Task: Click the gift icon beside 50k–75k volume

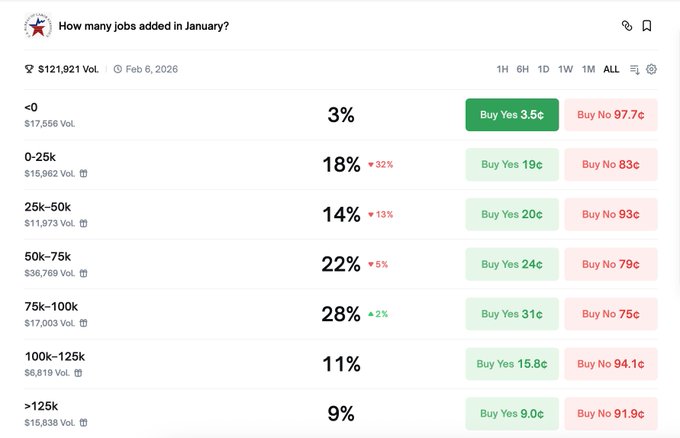Action: [x=83, y=273]
